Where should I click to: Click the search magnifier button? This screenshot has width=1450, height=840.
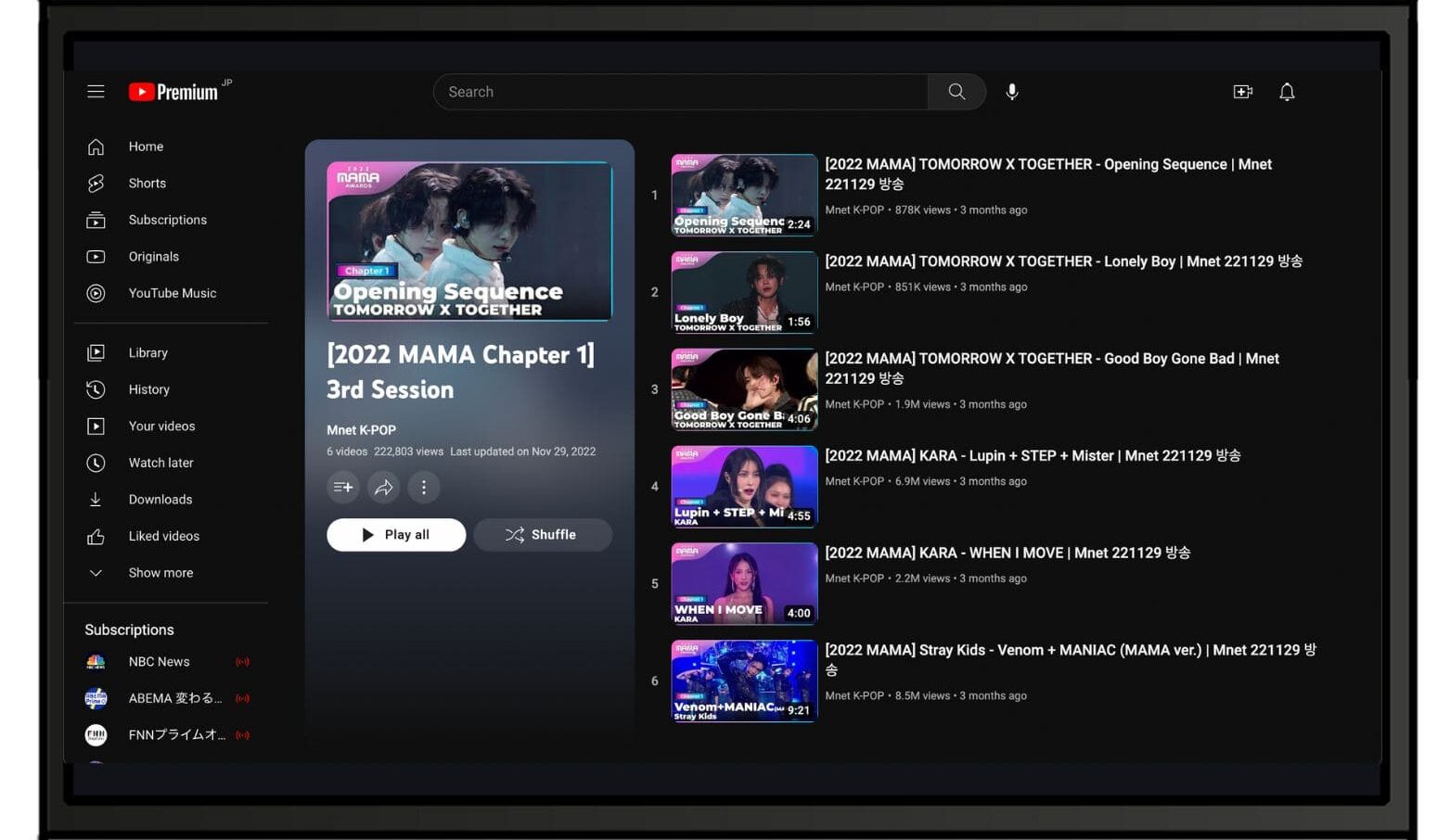(x=956, y=92)
